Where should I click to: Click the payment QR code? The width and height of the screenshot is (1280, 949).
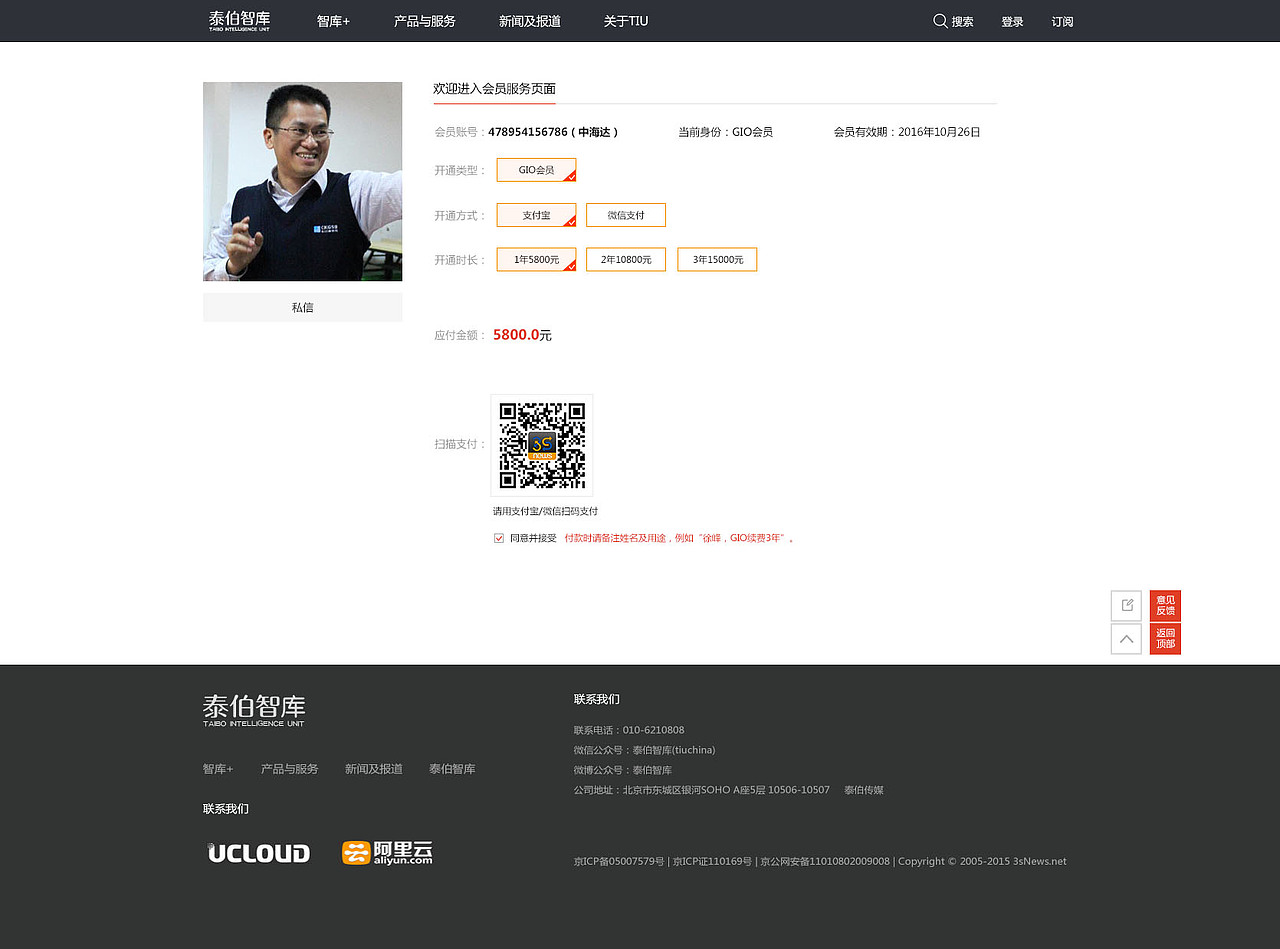[542, 445]
